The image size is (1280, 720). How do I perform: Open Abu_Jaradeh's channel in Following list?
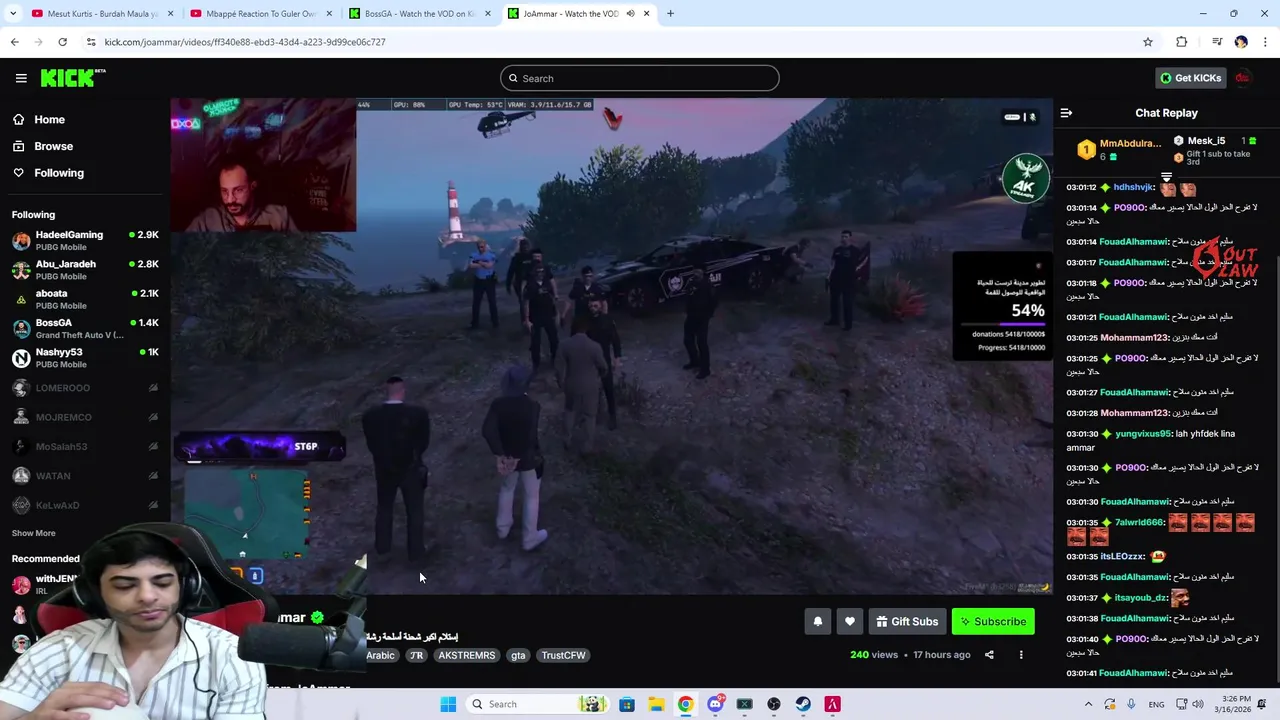85,269
